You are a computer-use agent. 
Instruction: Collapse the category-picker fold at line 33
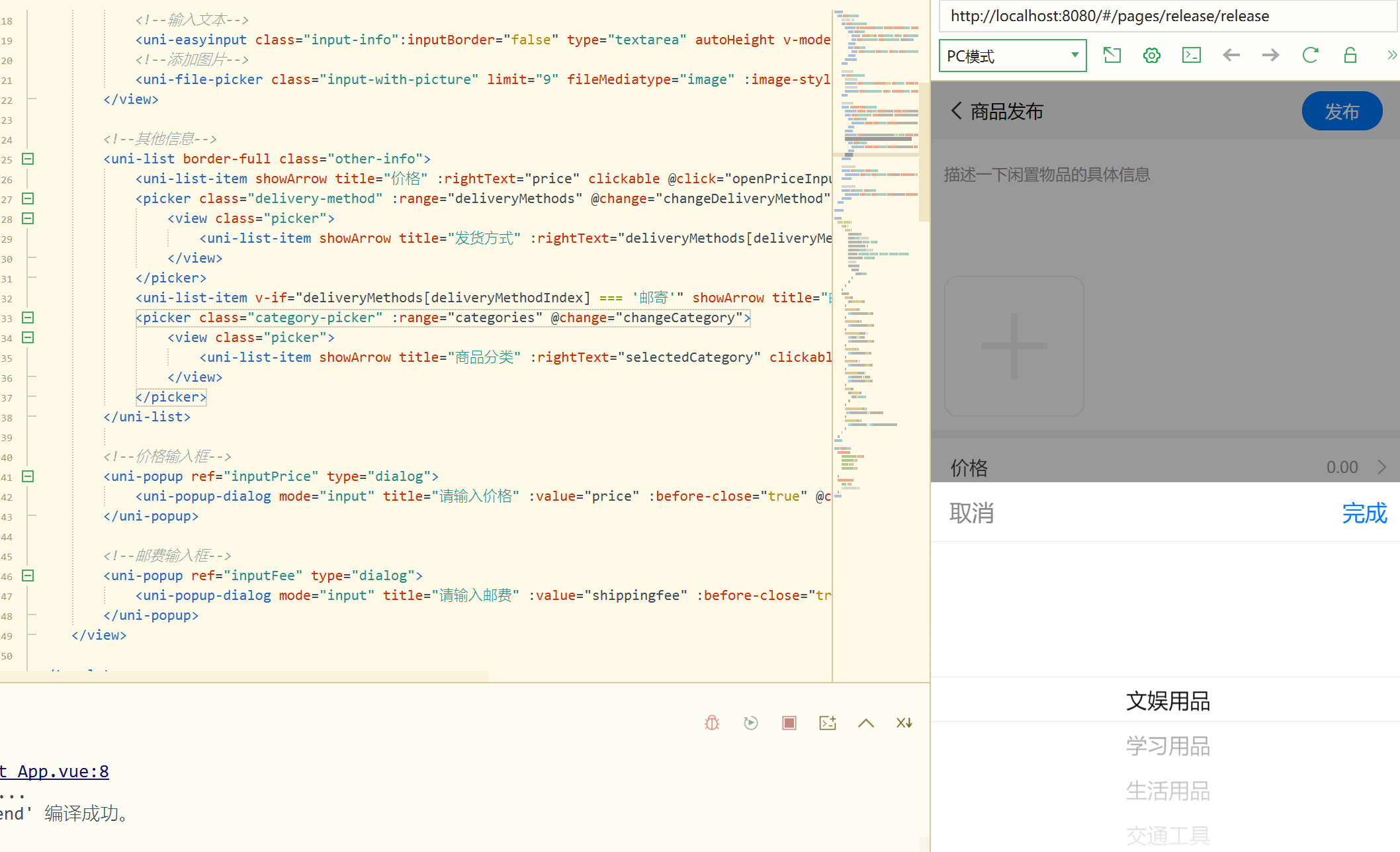click(x=28, y=318)
